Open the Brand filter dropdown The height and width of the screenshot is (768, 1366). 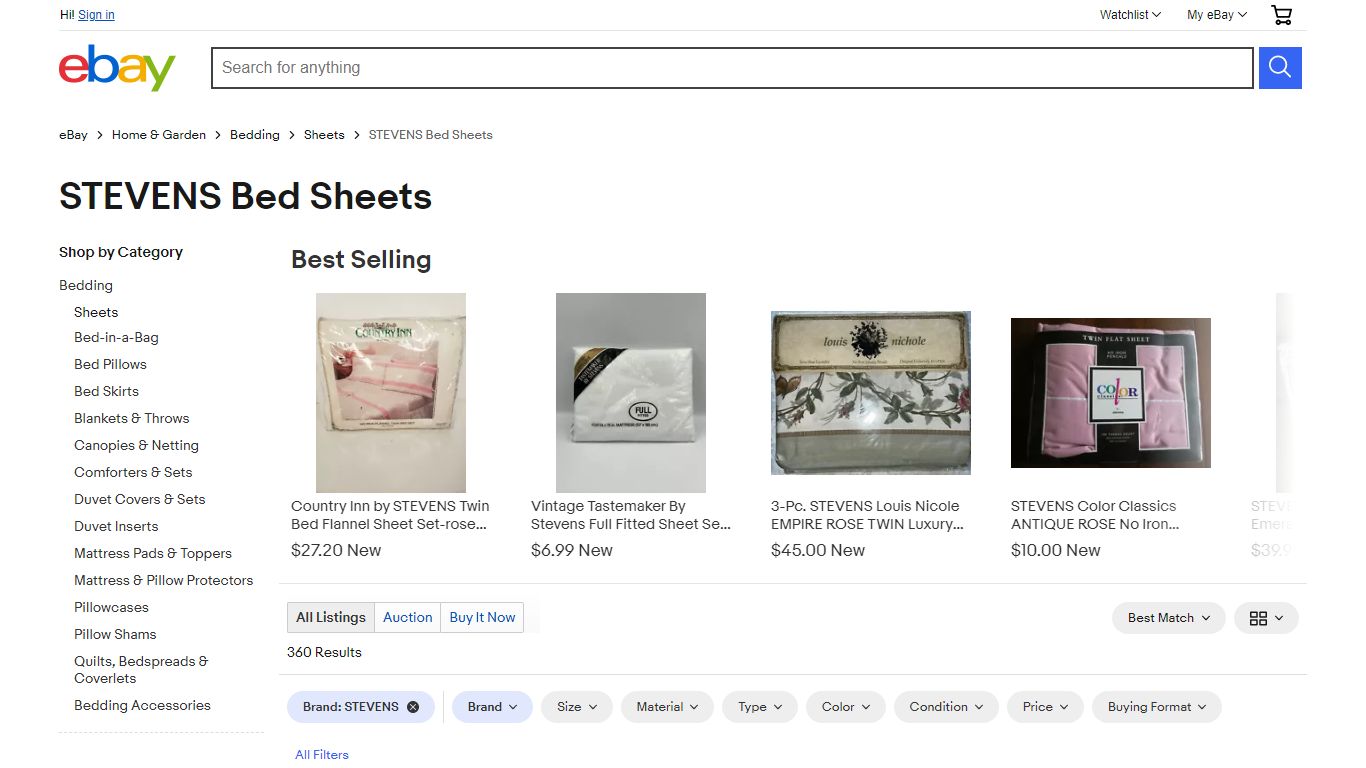pyautogui.click(x=492, y=707)
